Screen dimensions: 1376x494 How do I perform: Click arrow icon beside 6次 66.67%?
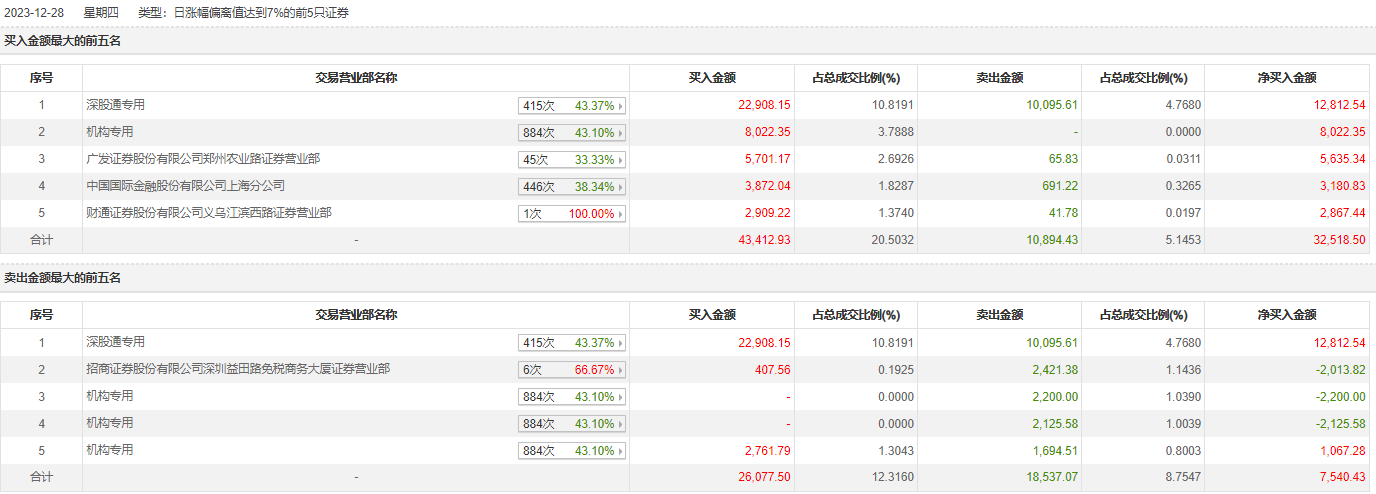click(621, 370)
